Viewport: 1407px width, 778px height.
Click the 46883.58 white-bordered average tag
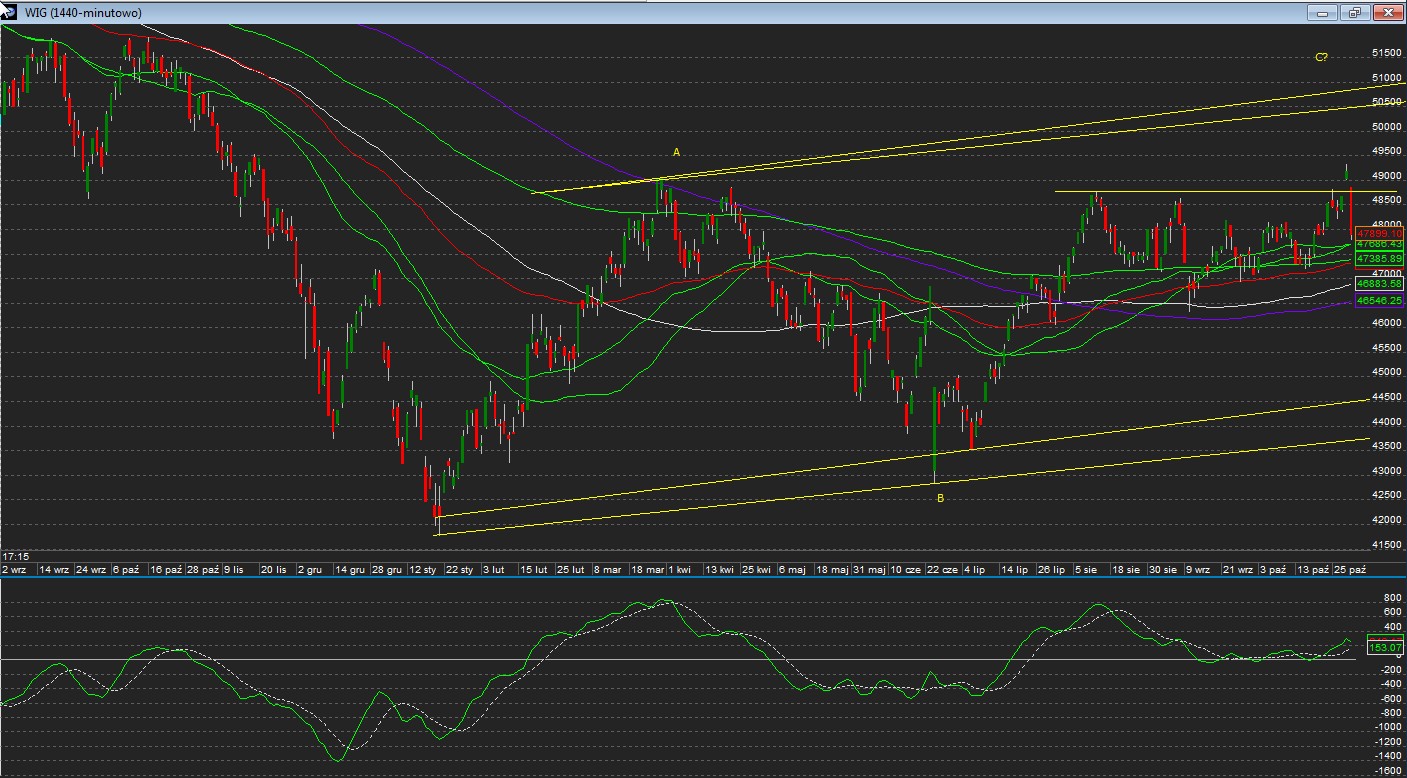coord(1379,284)
